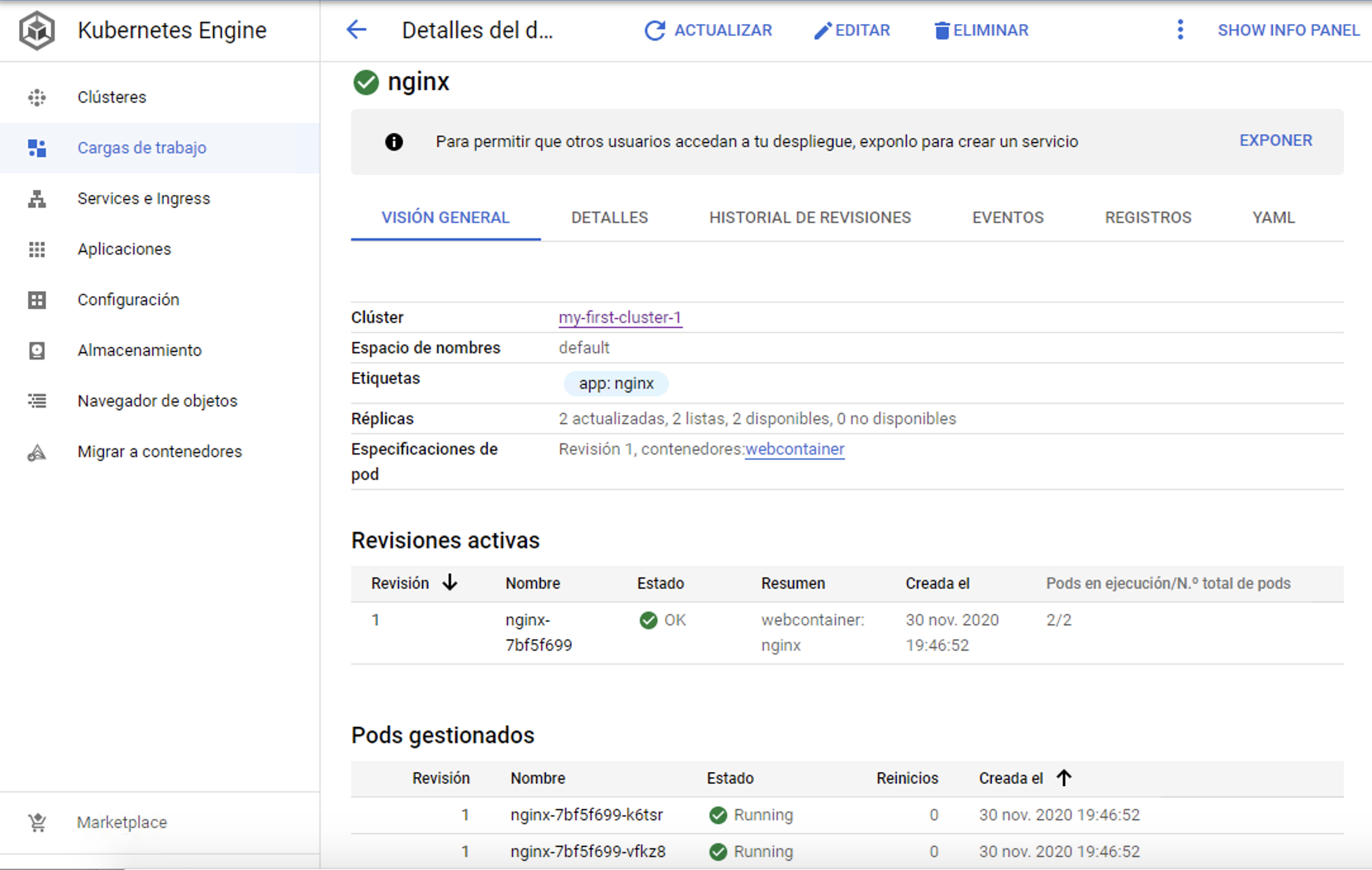
Task: Click the EDITAR button label
Action: 863,30
